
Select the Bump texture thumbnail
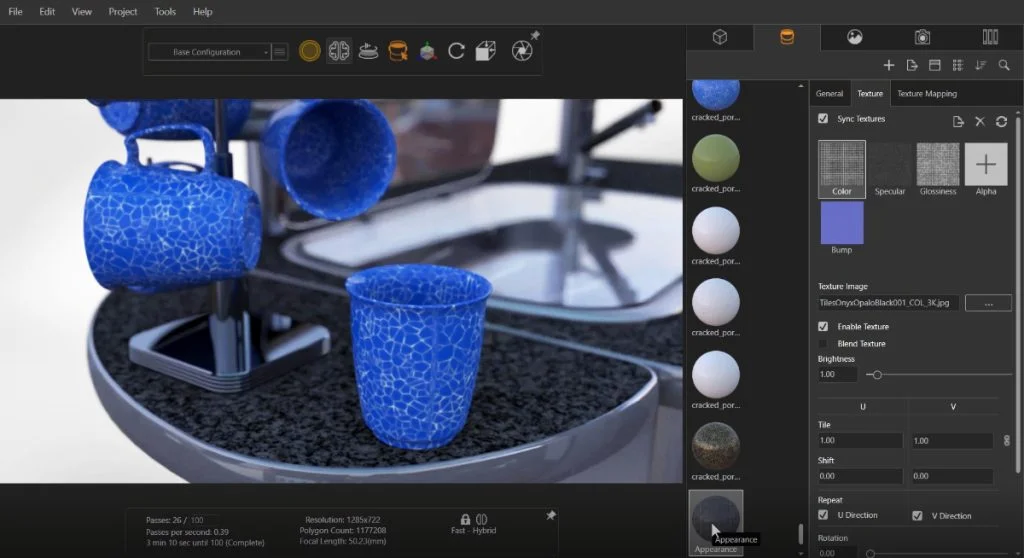point(841,223)
